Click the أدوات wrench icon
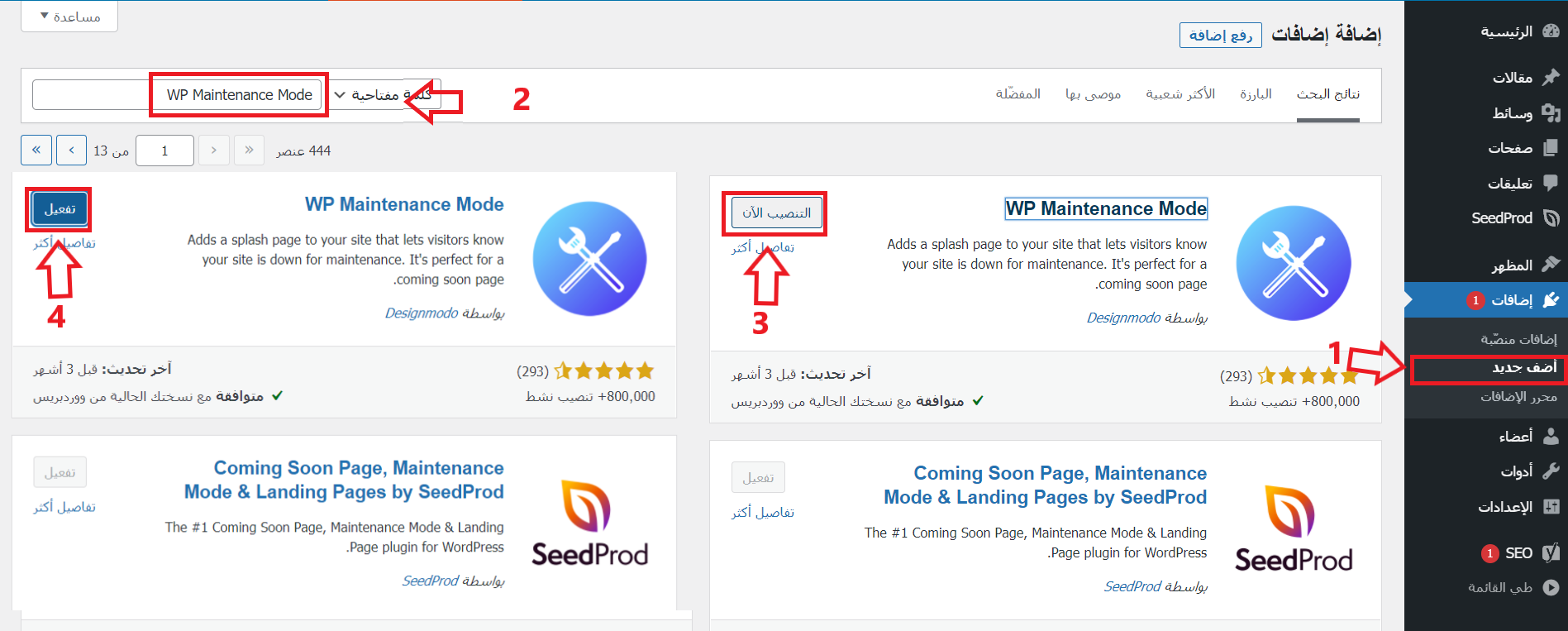 pyautogui.click(x=1551, y=471)
